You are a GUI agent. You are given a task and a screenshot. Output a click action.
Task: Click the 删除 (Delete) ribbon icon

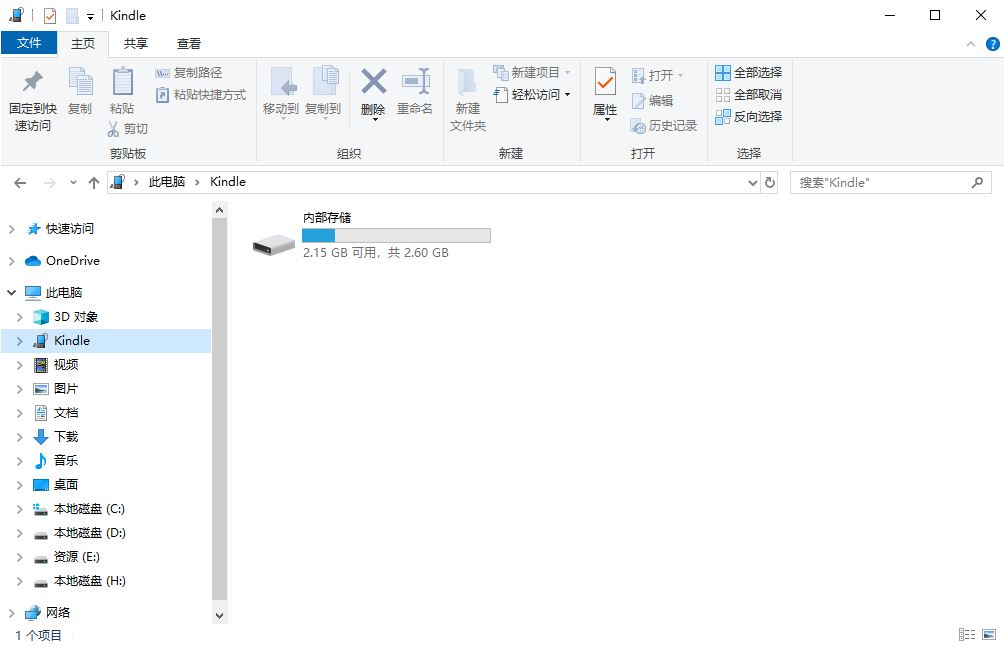click(x=373, y=90)
